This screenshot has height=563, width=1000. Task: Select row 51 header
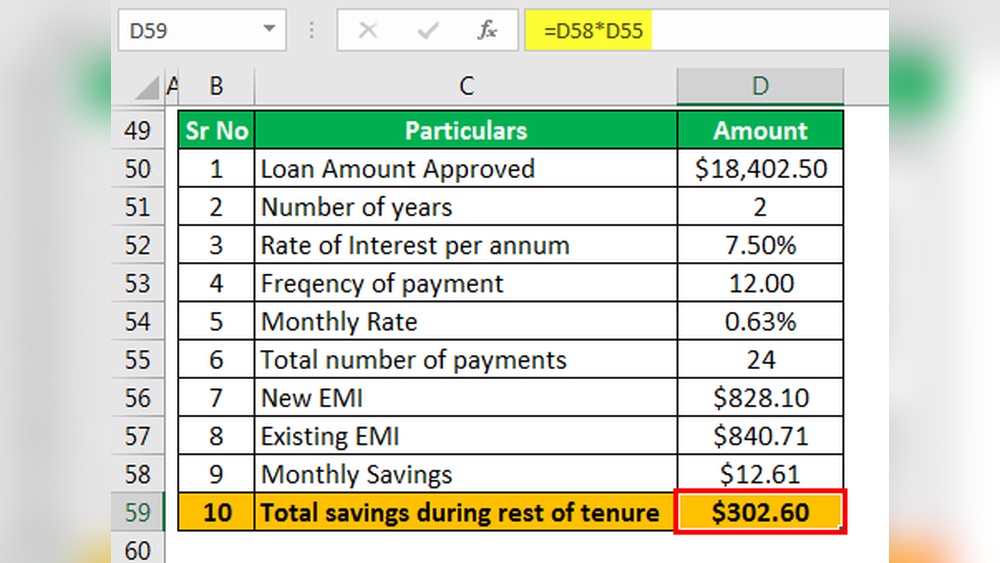(x=138, y=207)
